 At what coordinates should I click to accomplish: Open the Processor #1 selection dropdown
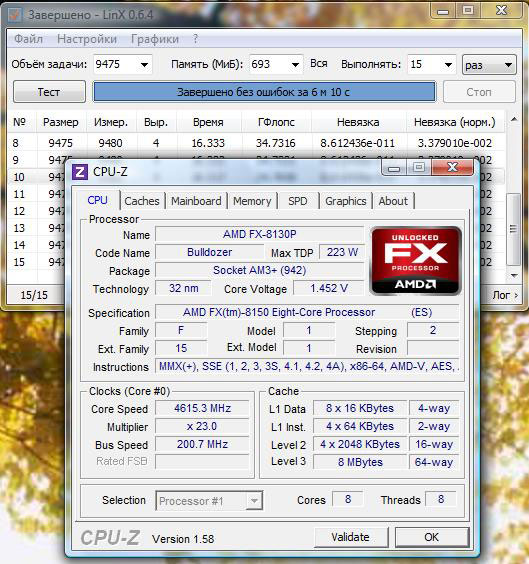209,501
